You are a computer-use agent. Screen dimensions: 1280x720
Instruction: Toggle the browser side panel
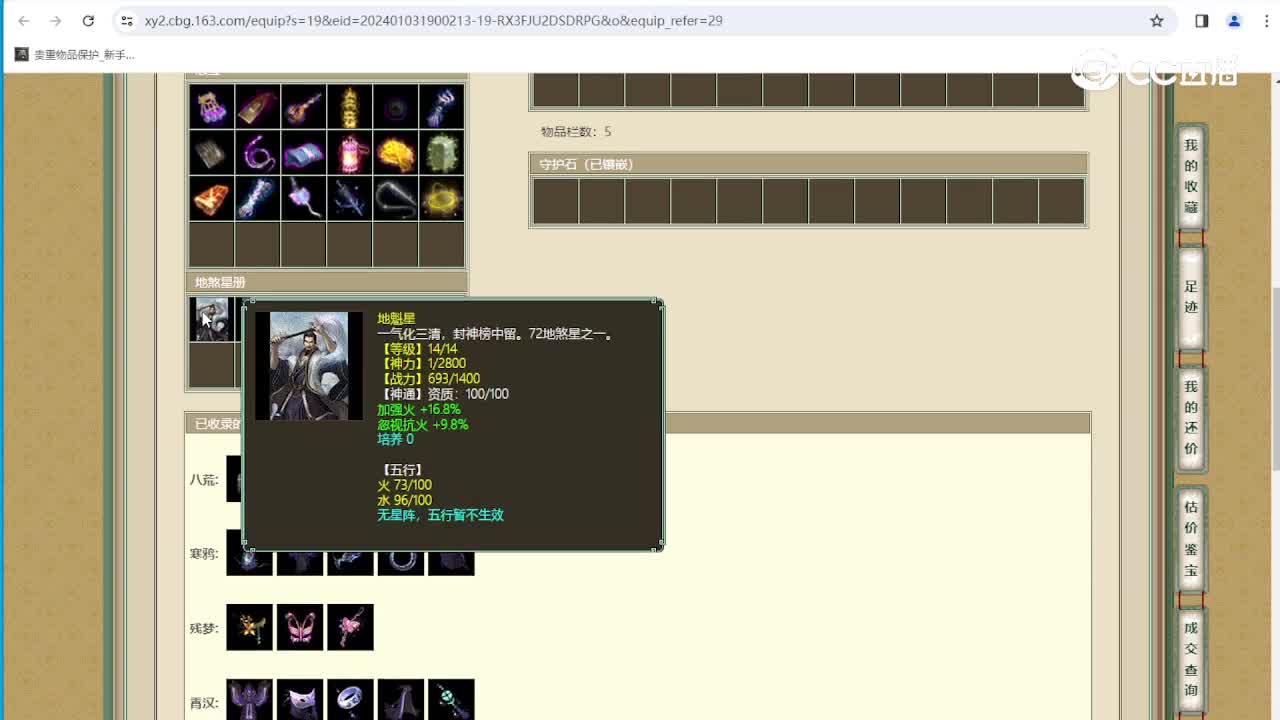[1202, 20]
